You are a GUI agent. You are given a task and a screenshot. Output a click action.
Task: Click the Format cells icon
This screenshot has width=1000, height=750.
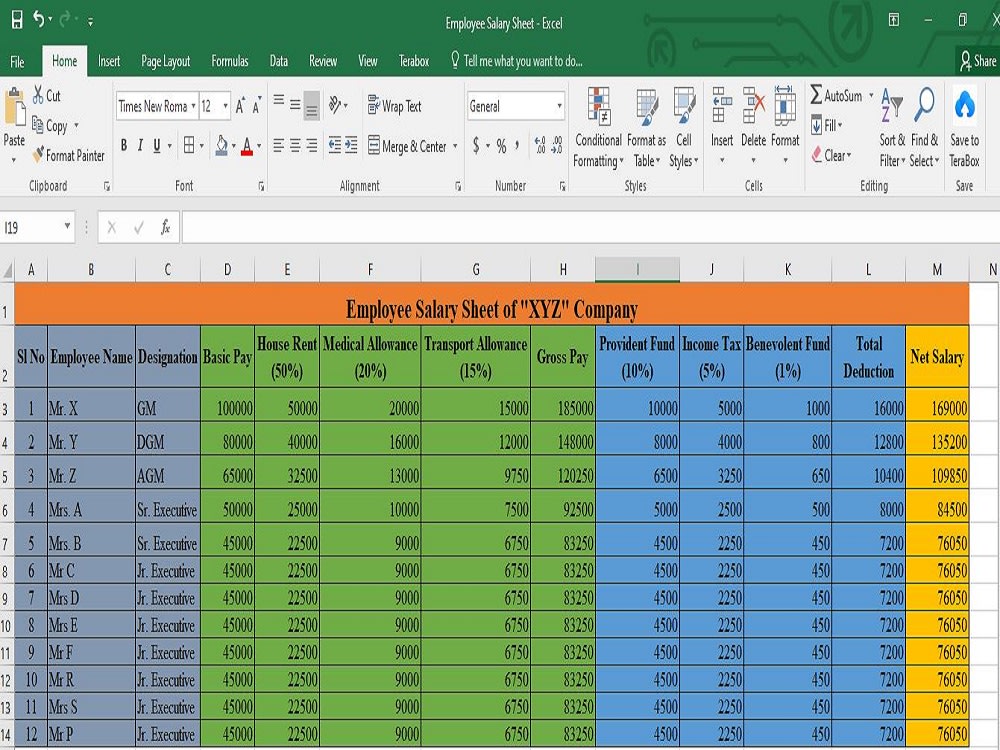point(784,106)
